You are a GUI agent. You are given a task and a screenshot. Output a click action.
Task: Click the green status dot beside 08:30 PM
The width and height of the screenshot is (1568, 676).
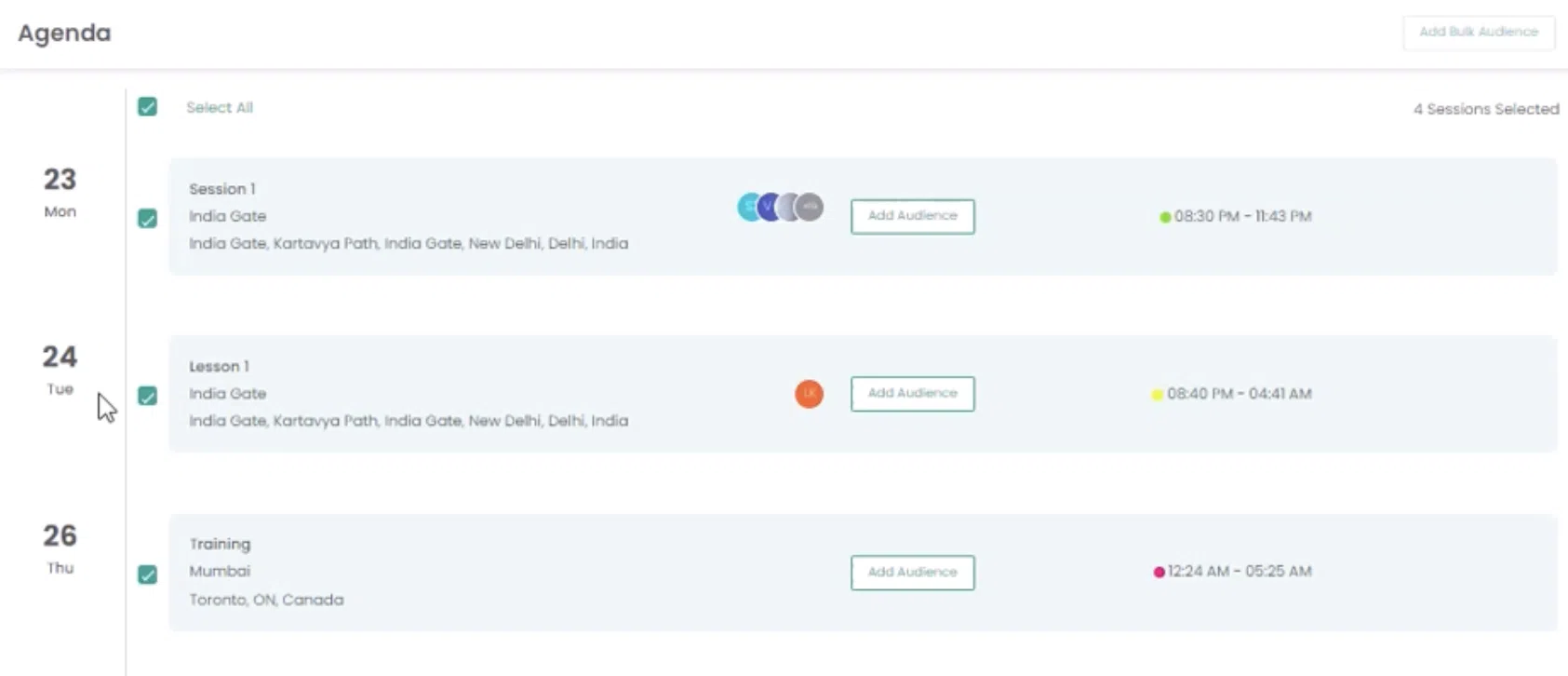pyautogui.click(x=1164, y=217)
